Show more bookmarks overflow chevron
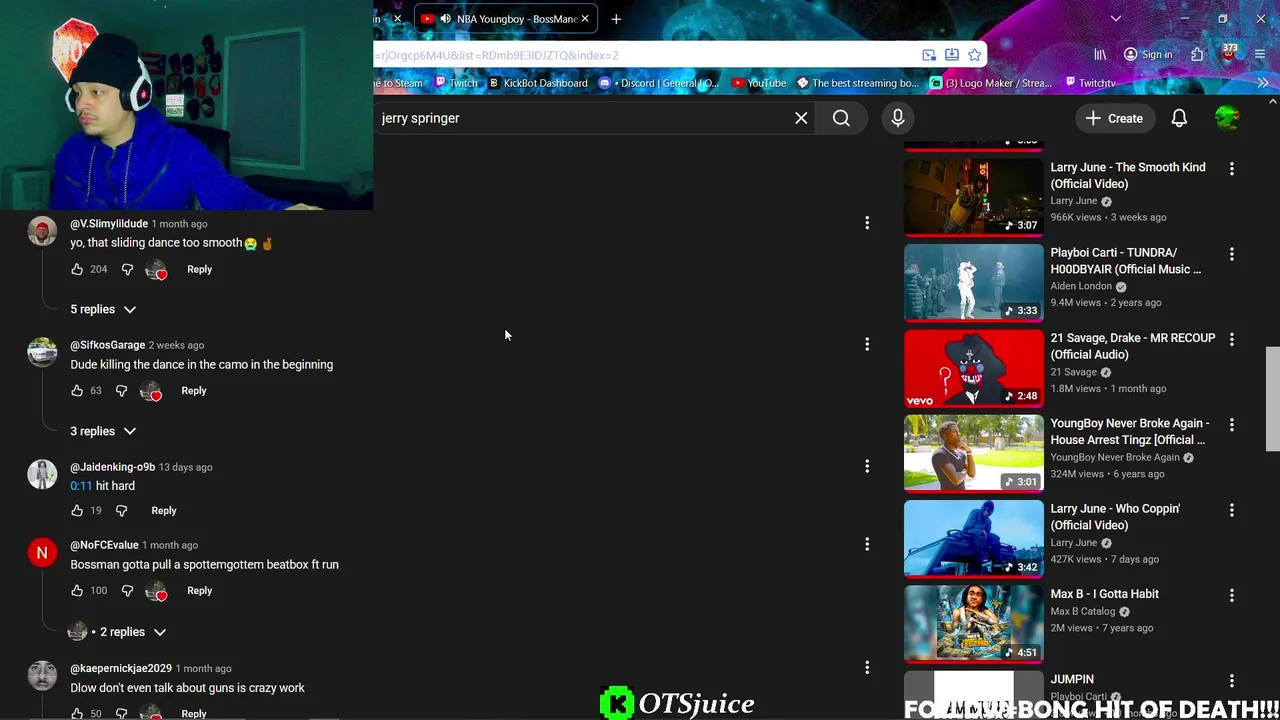This screenshot has width=1280, height=720. pos(1262,83)
